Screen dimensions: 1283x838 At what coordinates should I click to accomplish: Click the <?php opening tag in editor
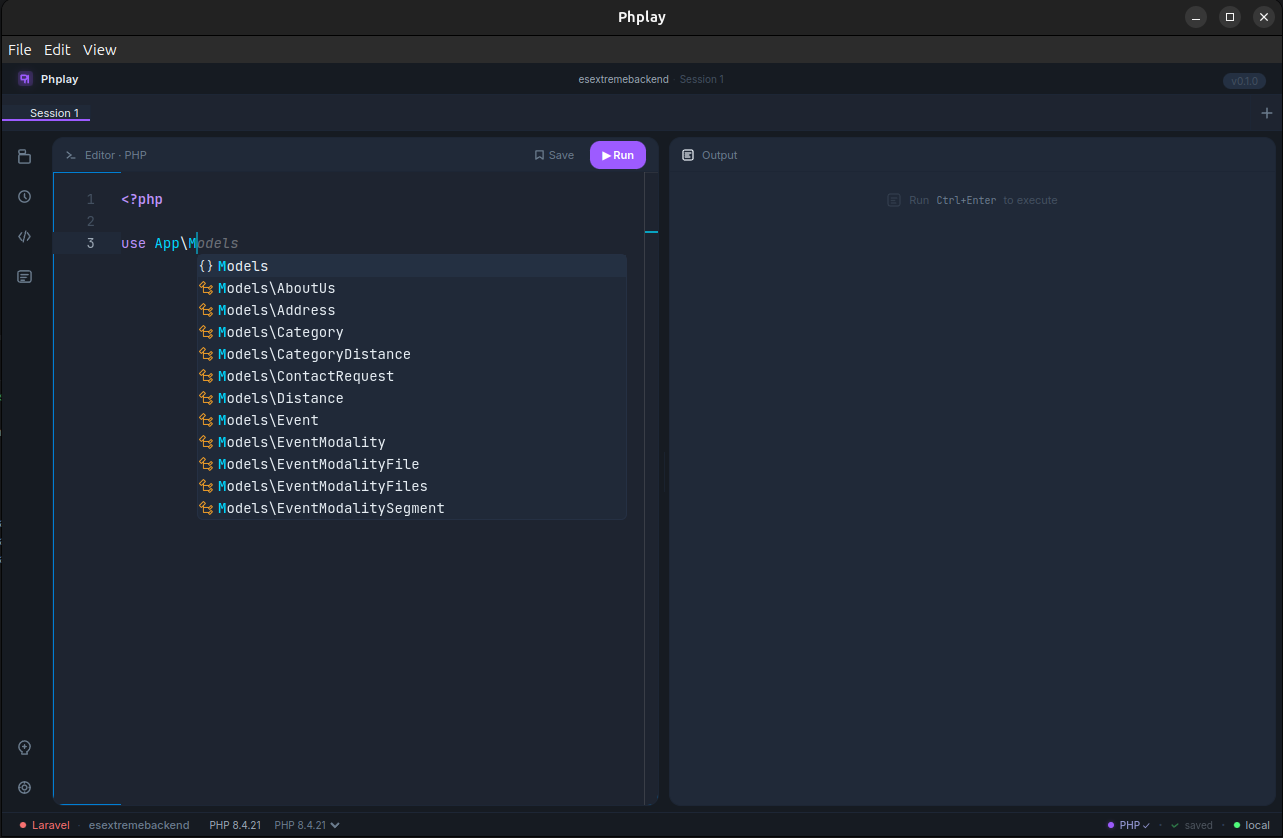[x=142, y=199]
